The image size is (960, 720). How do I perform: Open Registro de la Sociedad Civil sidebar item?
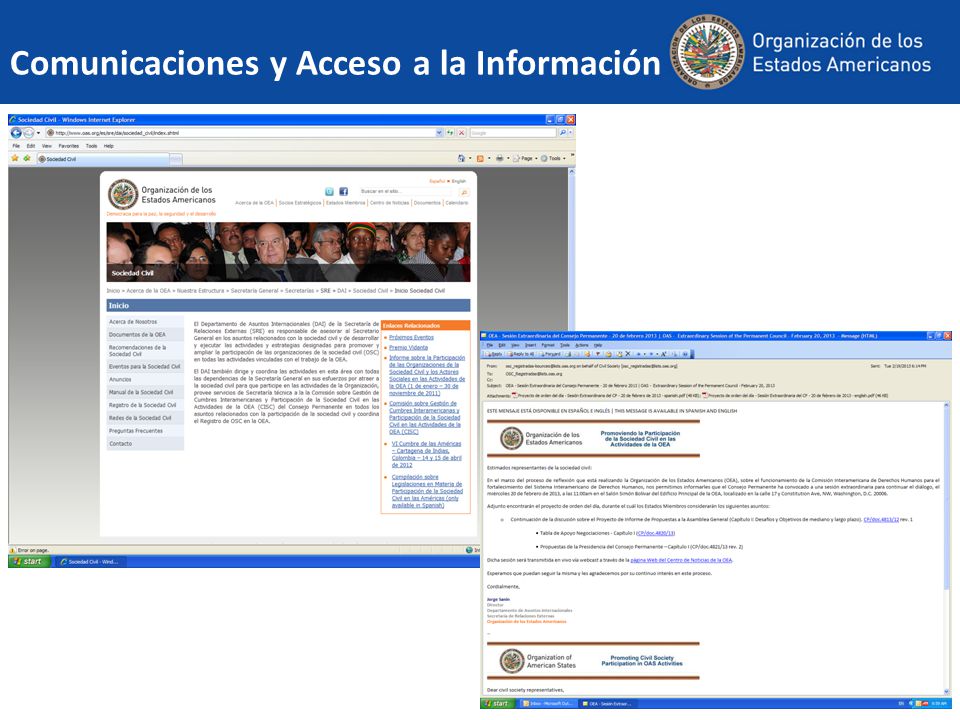[x=145, y=405]
